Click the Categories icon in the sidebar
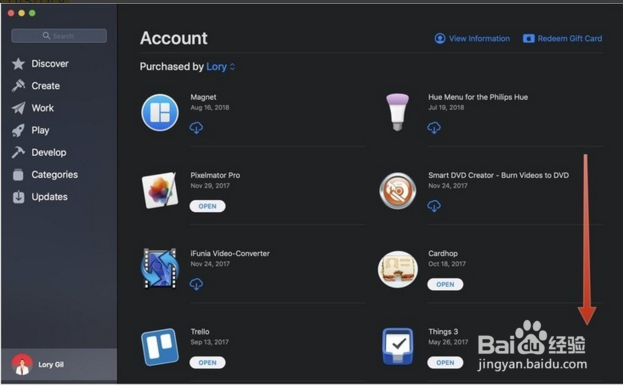 pos(18,174)
